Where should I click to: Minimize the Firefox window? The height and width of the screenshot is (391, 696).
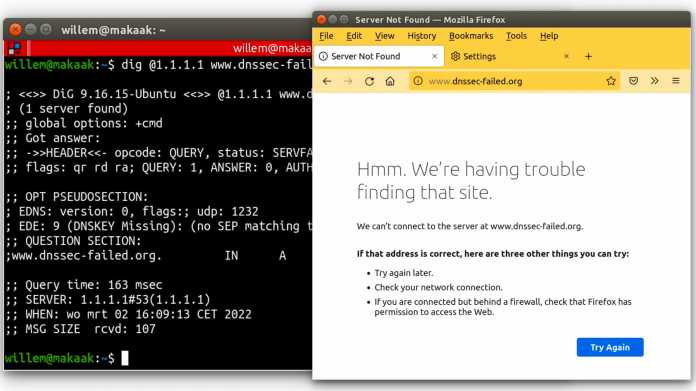[x=332, y=20]
